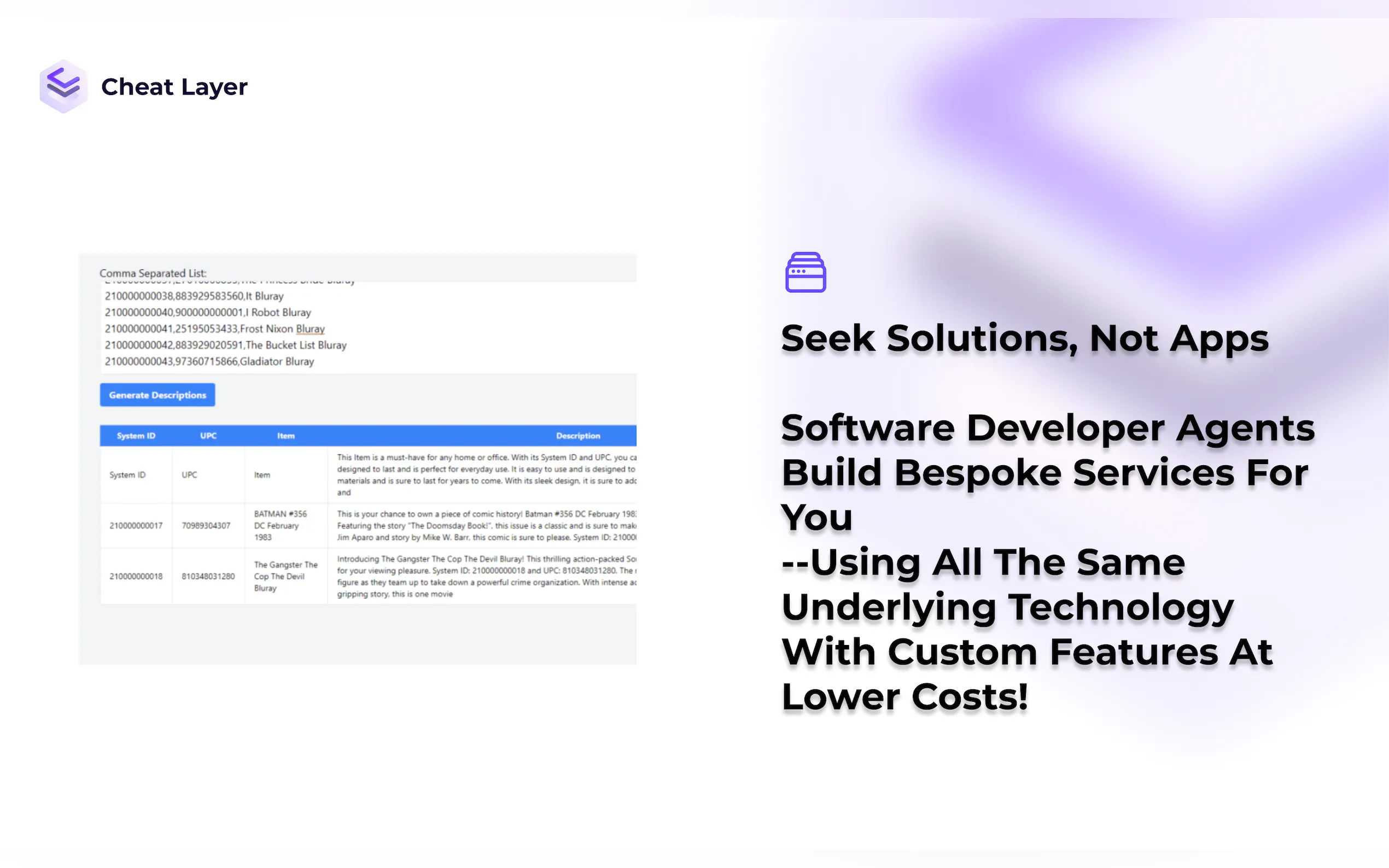Click the I Robot Bluray entry
The height and width of the screenshot is (868, 1389).
click(x=207, y=313)
